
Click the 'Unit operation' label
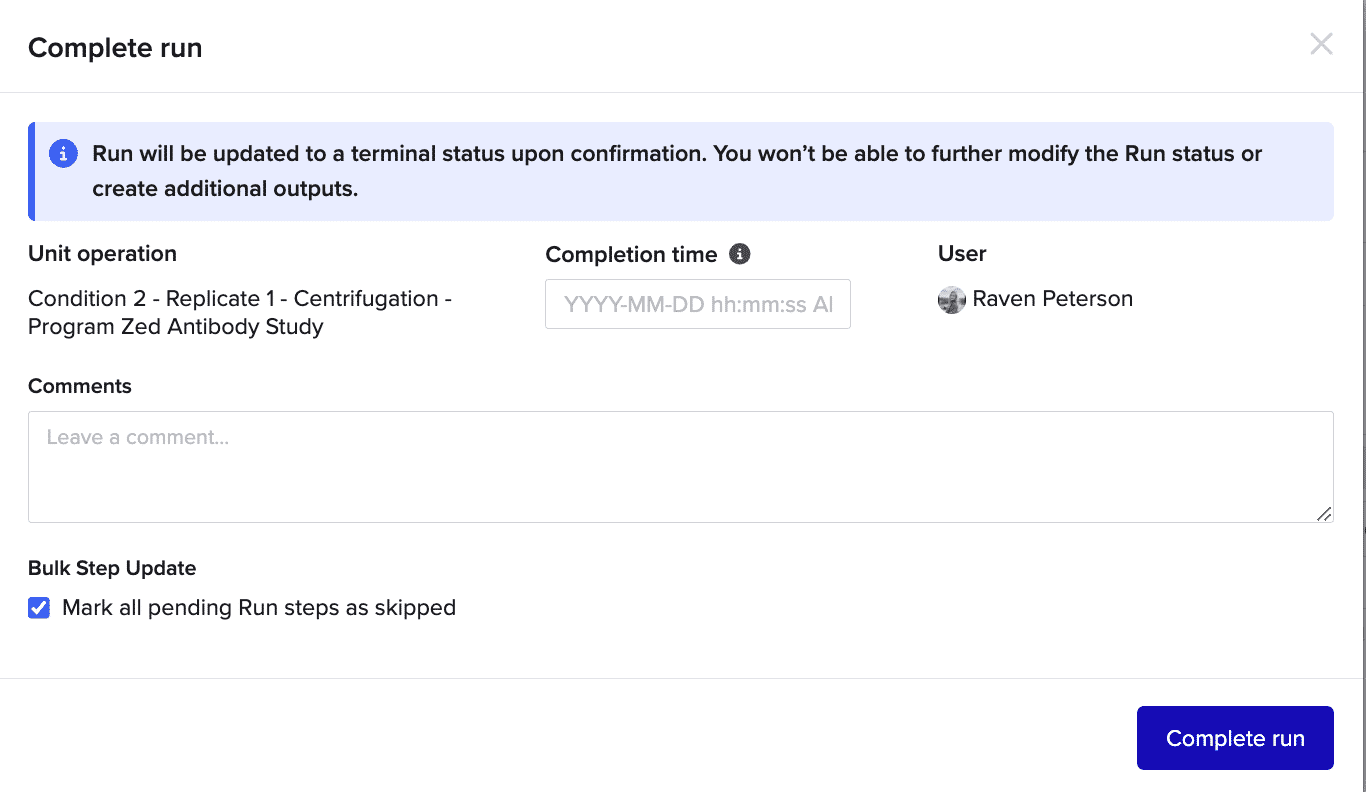[102, 254]
